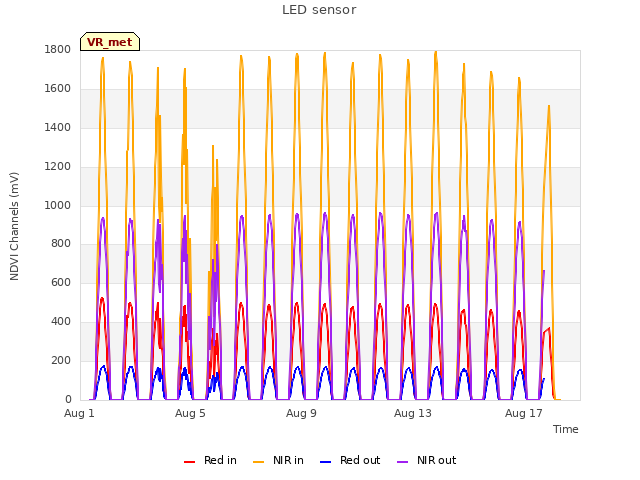Click the 0 y-axis tick label

[68, 399]
